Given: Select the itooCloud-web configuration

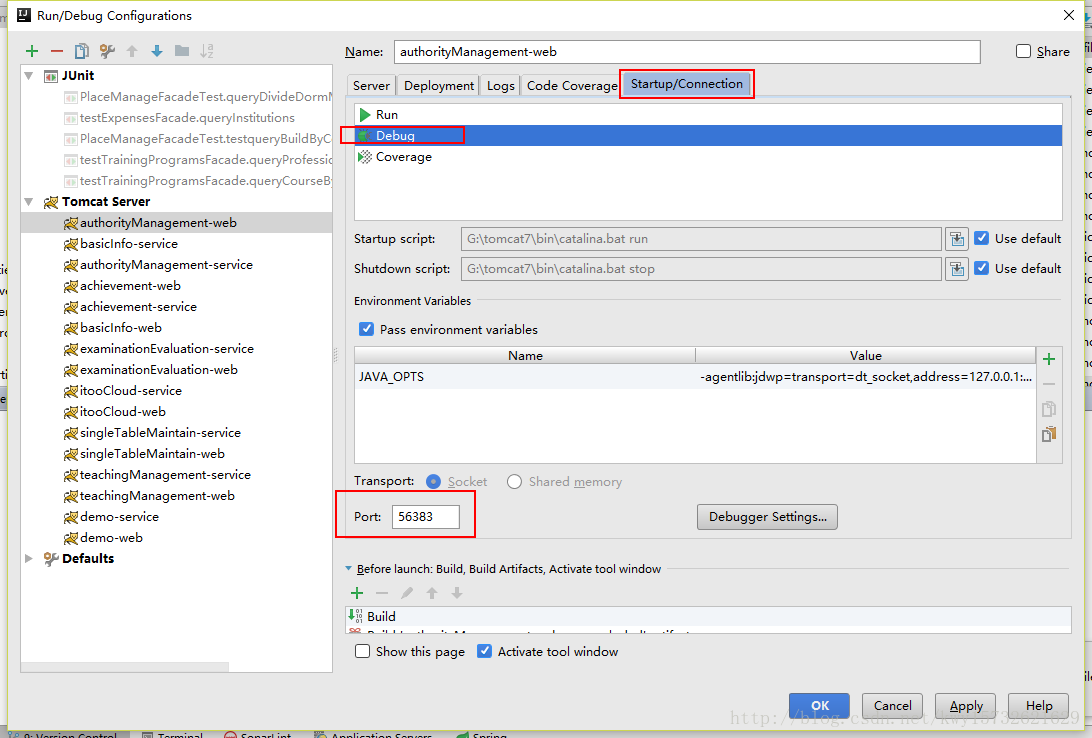Looking at the screenshot, I should pyautogui.click(x=123, y=411).
